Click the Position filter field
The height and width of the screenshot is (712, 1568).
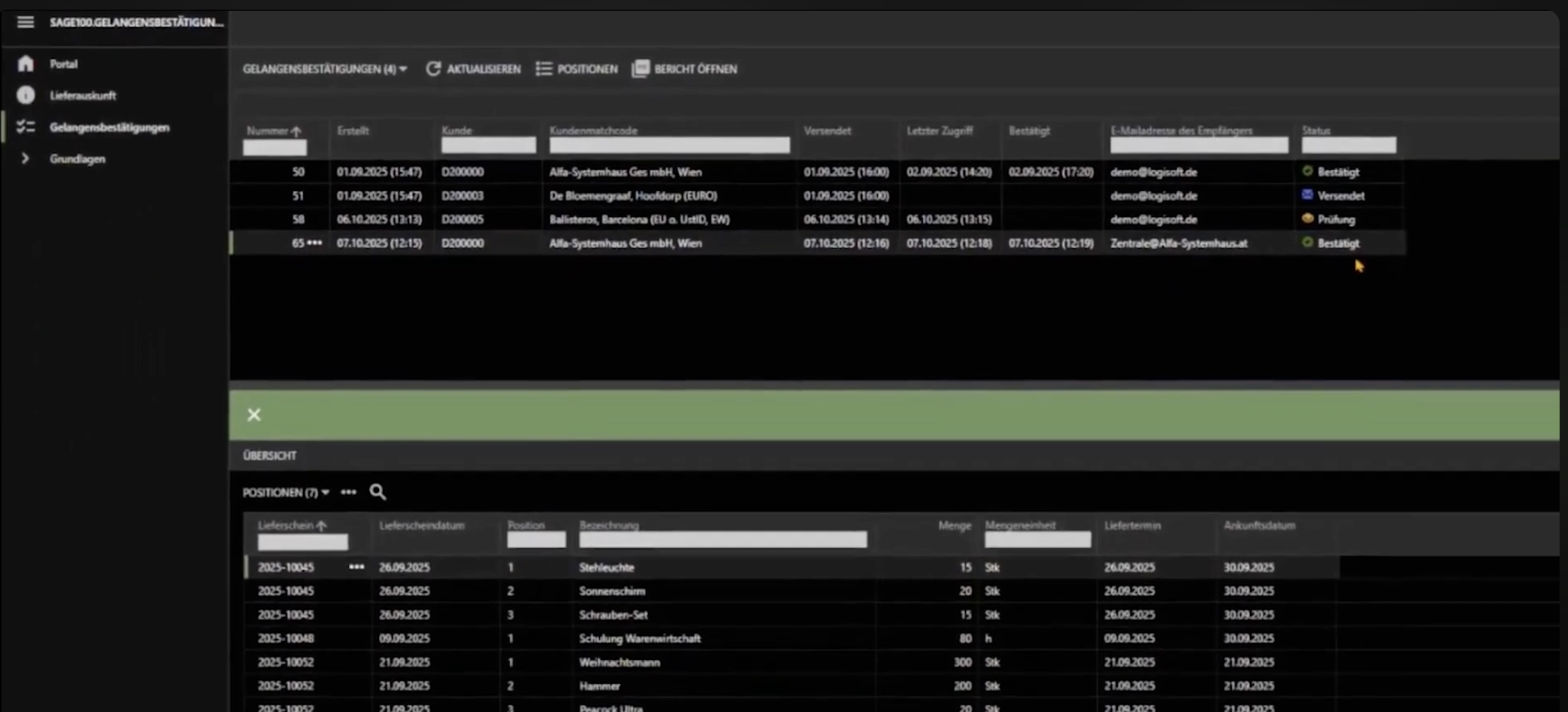(536, 539)
